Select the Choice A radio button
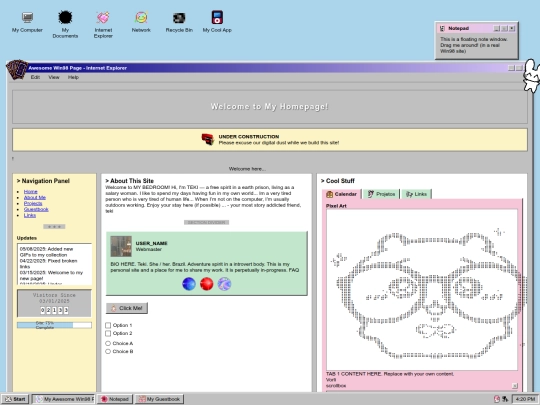The height and width of the screenshot is (405, 540). pos(108,343)
